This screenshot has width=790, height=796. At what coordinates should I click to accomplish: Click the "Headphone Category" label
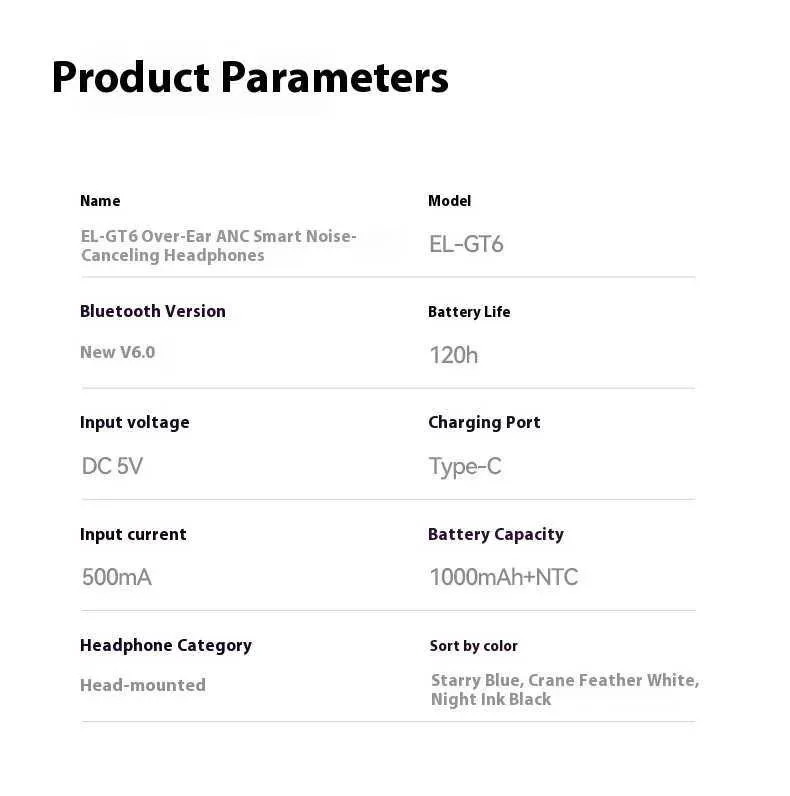pyautogui.click(x=166, y=645)
